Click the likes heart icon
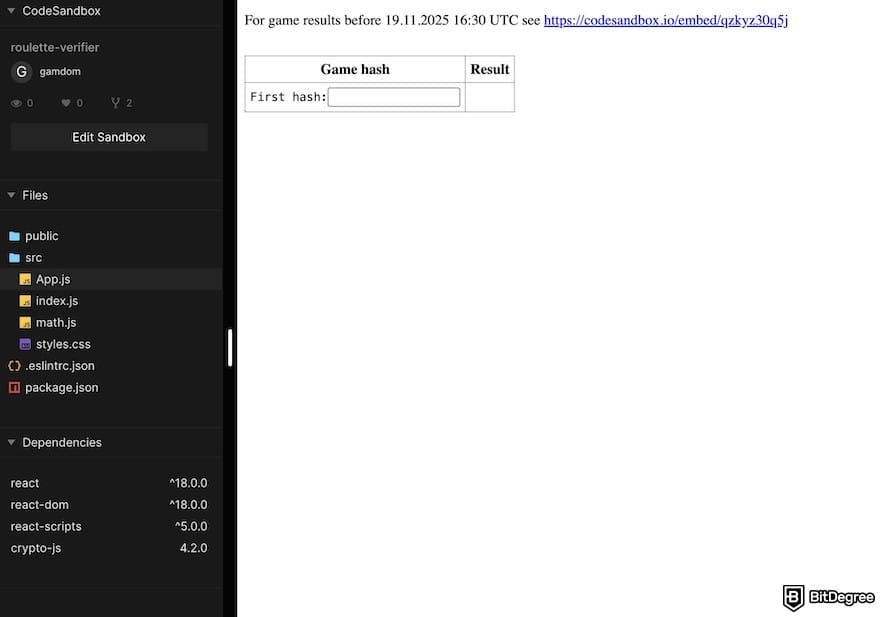880x617 pixels. (x=66, y=103)
